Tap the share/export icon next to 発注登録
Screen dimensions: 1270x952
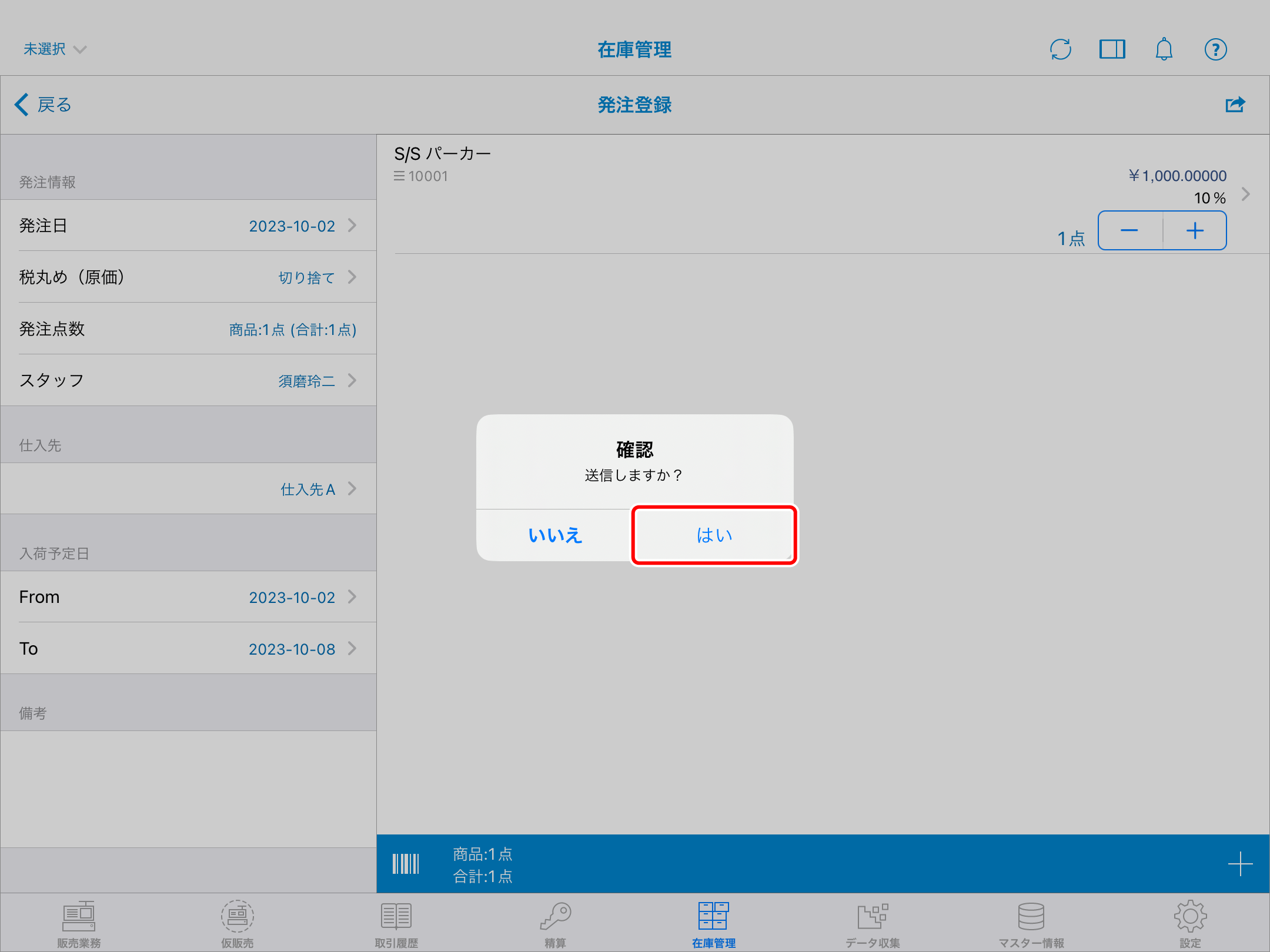coord(1235,105)
